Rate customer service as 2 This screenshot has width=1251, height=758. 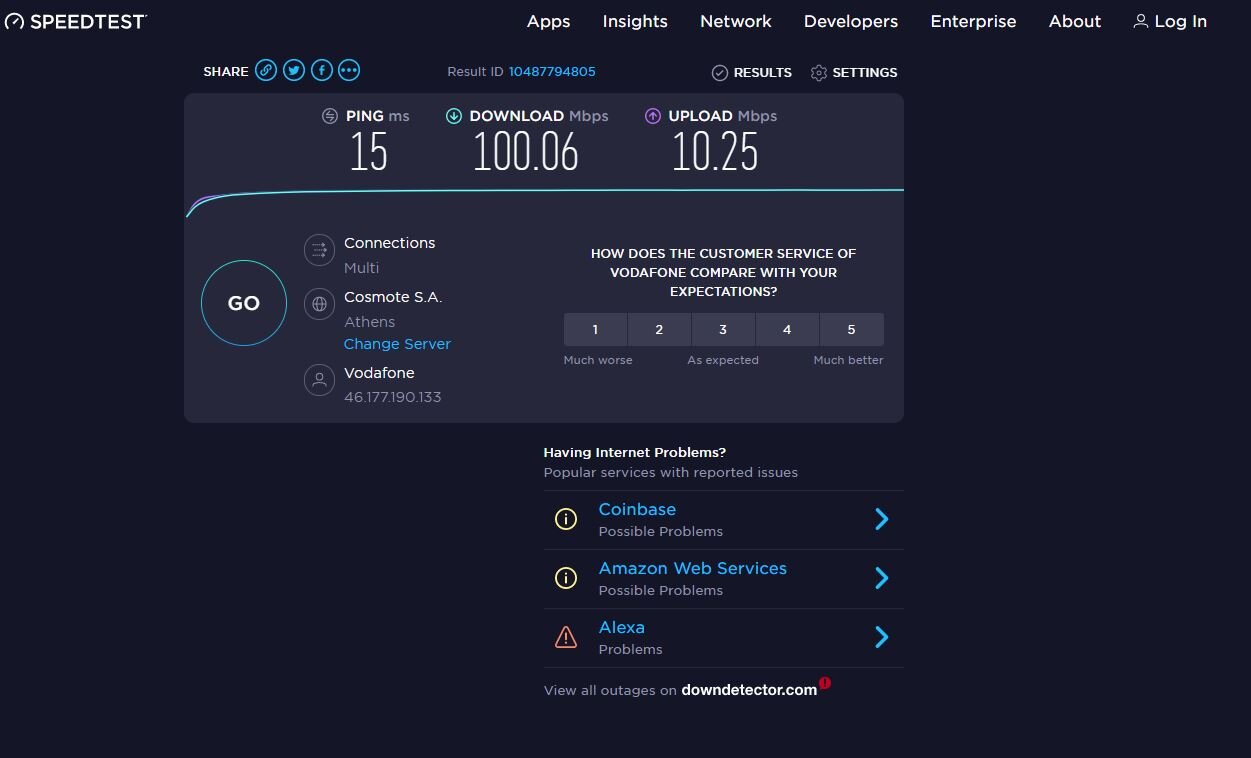coord(659,329)
